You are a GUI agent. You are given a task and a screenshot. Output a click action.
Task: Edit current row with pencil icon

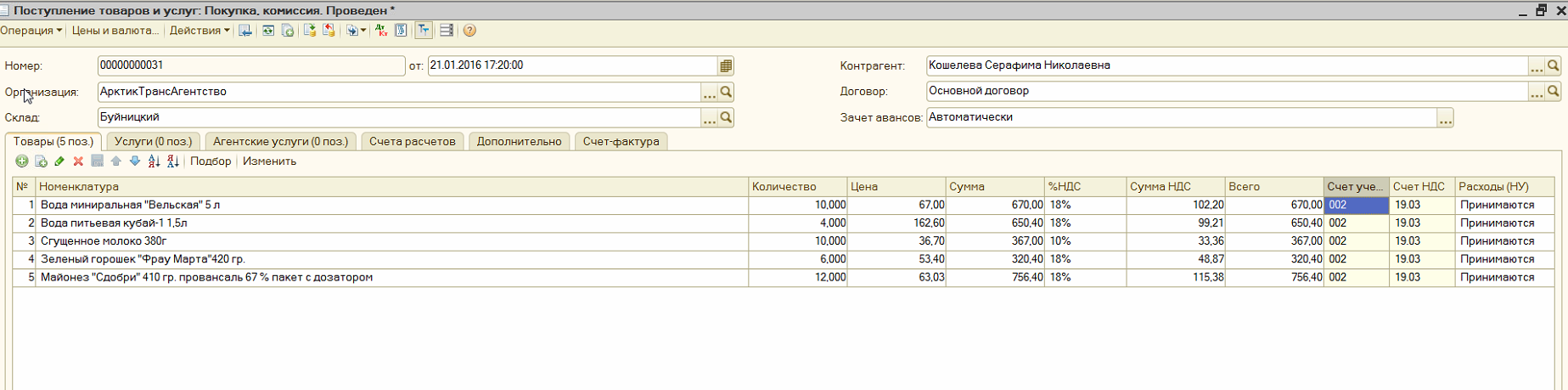(59, 161)
